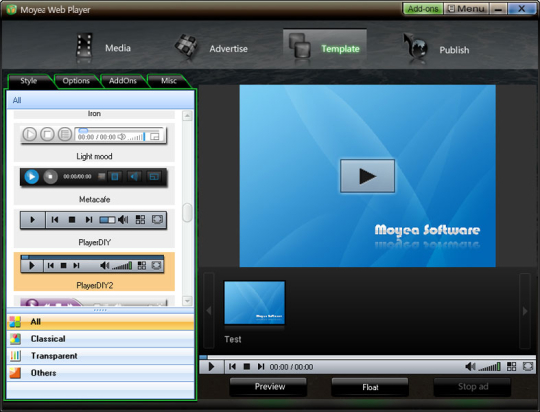Switch to the AddOns tab
Image resolution: width=540 pixels, height=412 pixels.
point(123,81)
